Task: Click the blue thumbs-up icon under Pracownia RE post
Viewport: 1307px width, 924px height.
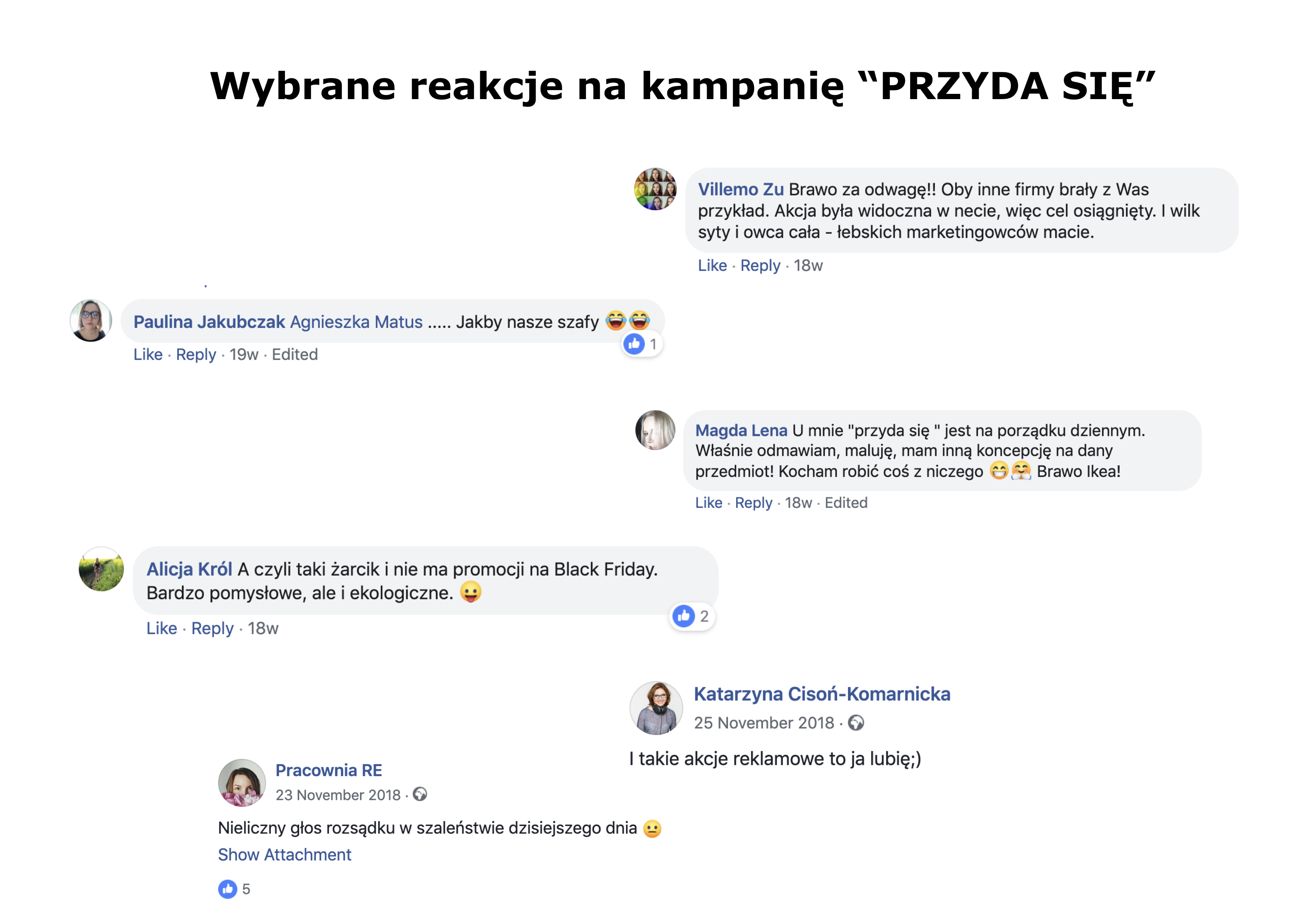Action: tap(227, 889)
